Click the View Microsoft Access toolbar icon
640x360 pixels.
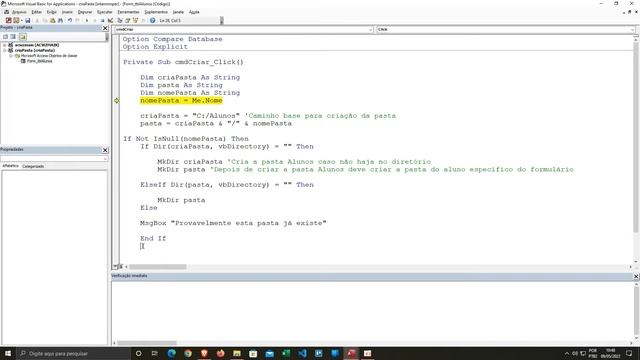[x=9, y=20]
